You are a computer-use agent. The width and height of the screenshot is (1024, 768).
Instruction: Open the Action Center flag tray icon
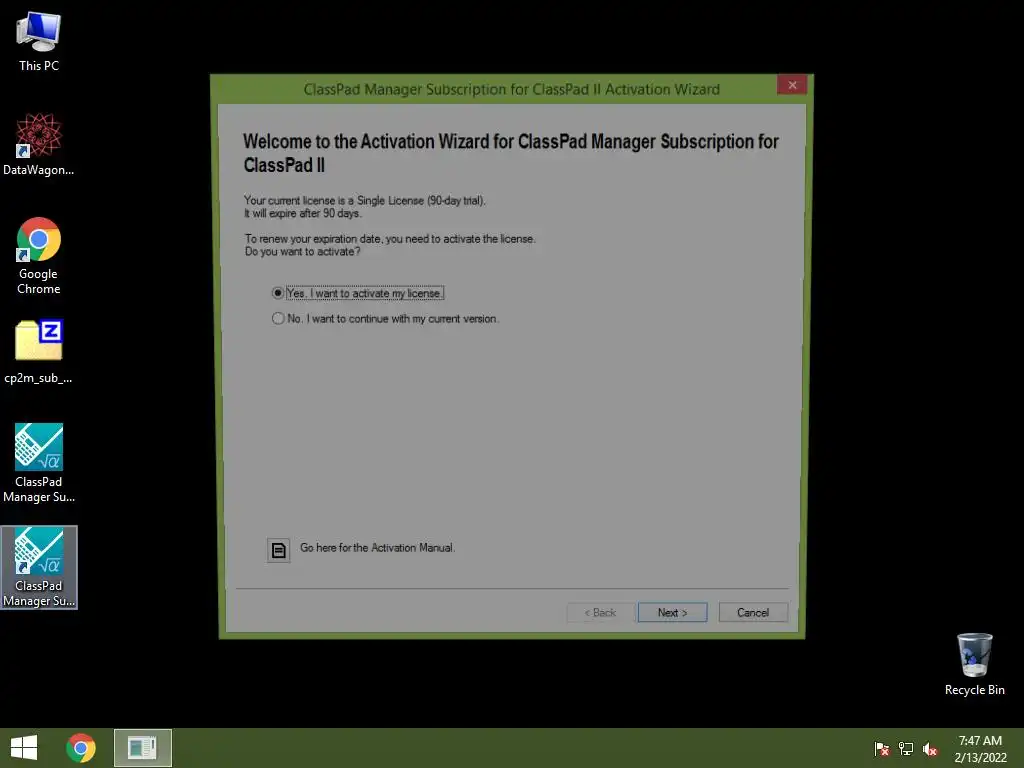tap(882, 749)
